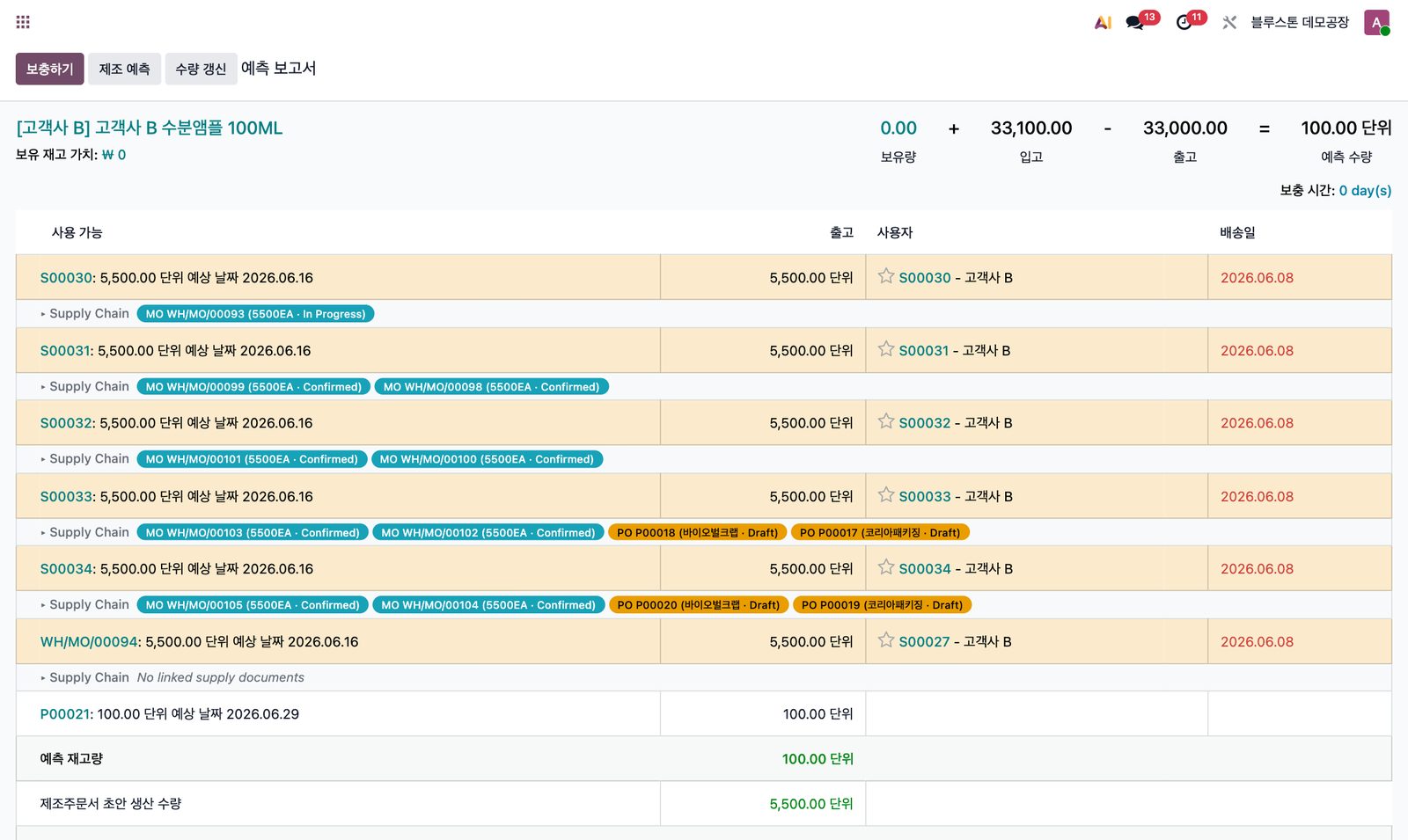Open the S00030 document link in list
1408x840 pixels.
click(66, 278)
